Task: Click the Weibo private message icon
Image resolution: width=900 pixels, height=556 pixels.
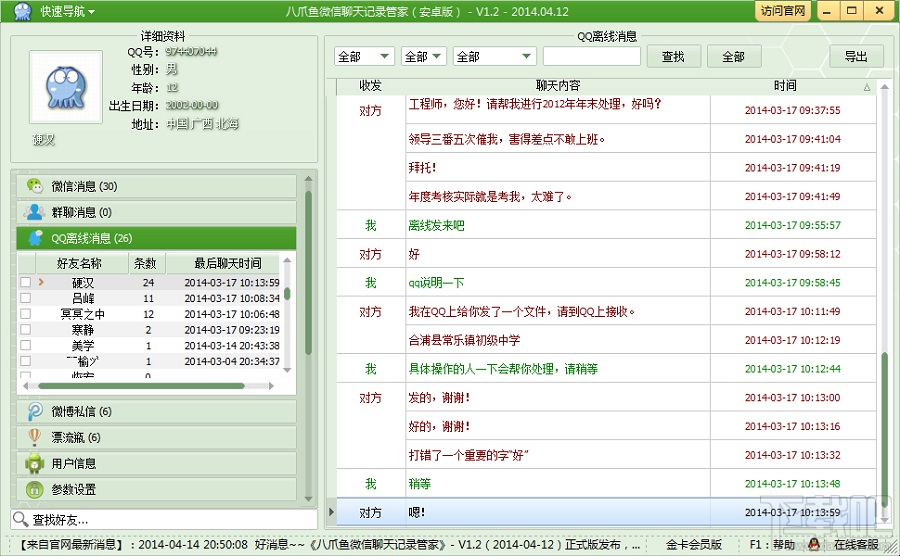Action: 35,411
